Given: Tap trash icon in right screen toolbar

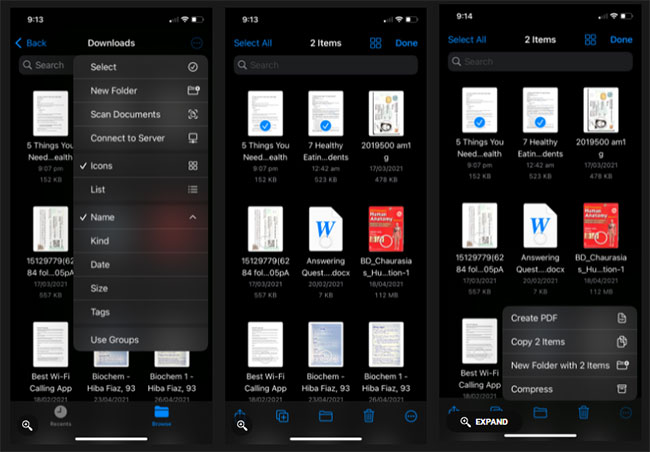Looking at the screenshot, I should point(583,412).
